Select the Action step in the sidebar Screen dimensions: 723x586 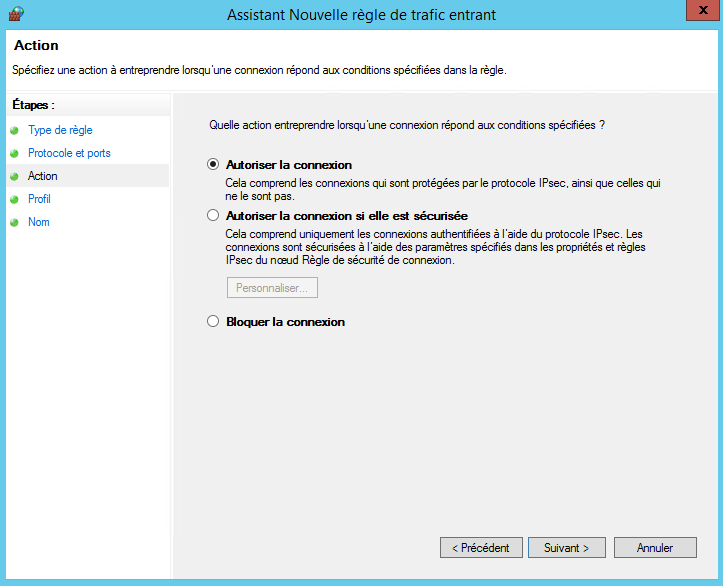43,176
